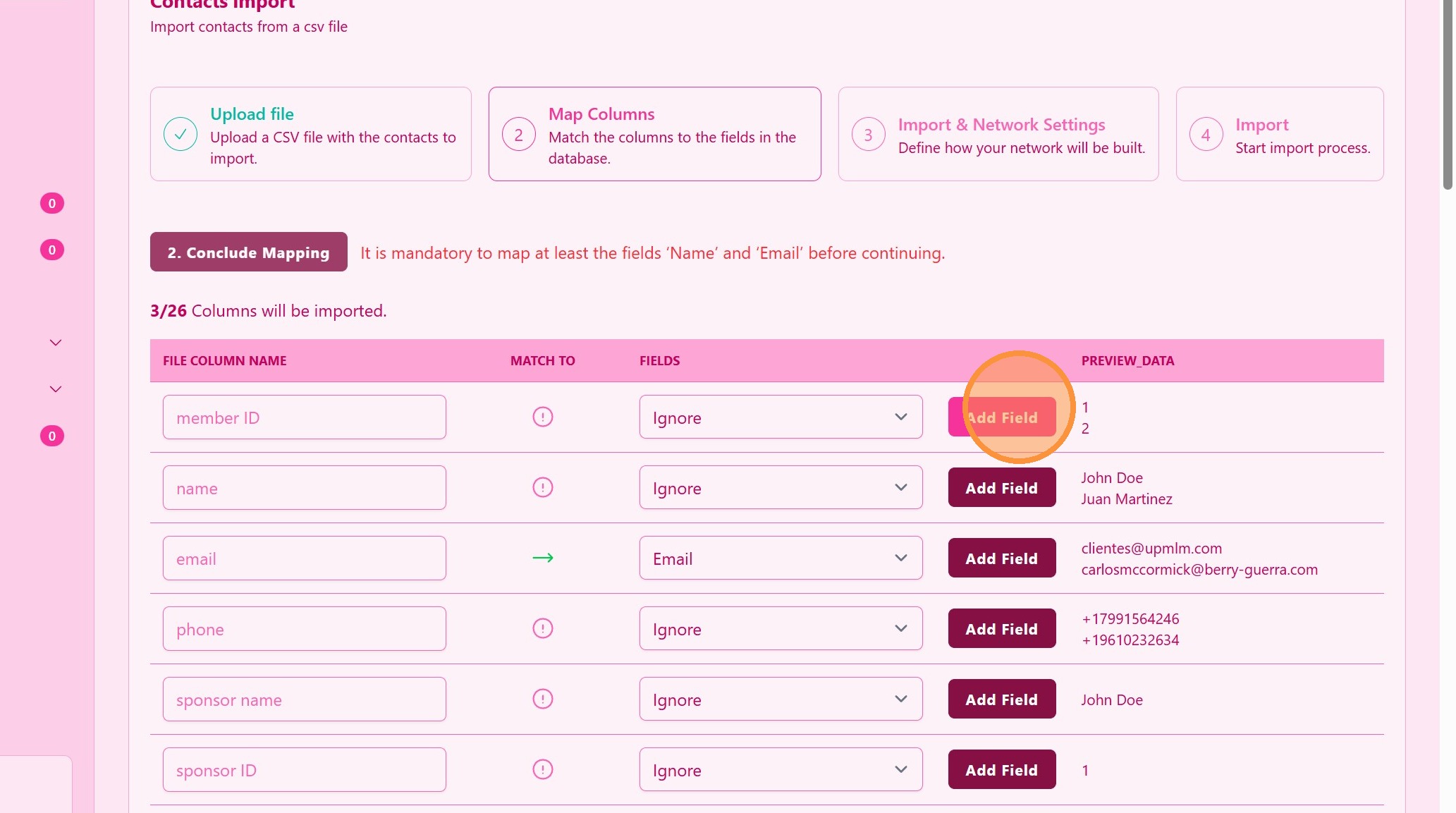The image size is (1456, 813).
Task: Expand the first sidebar chevron
Action: tap(56, 343)
